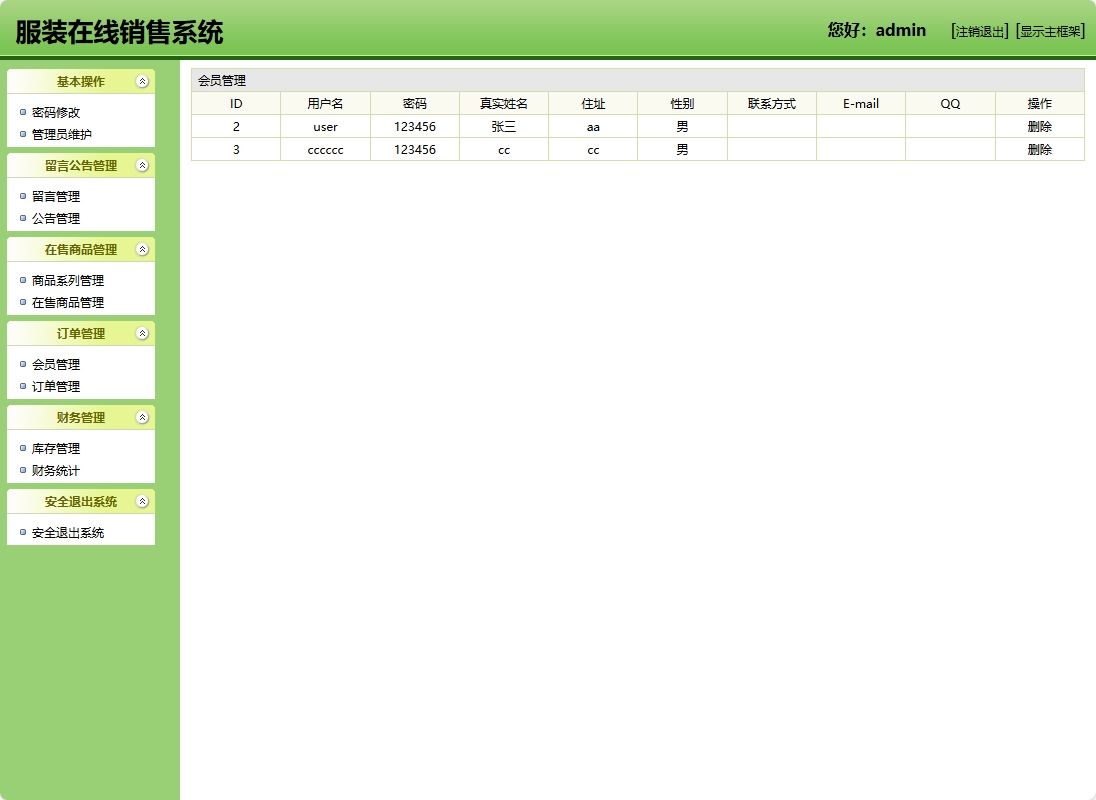1096x800 pixels.
Task: Click the 住址 column header
Action: tap(593, 103)
